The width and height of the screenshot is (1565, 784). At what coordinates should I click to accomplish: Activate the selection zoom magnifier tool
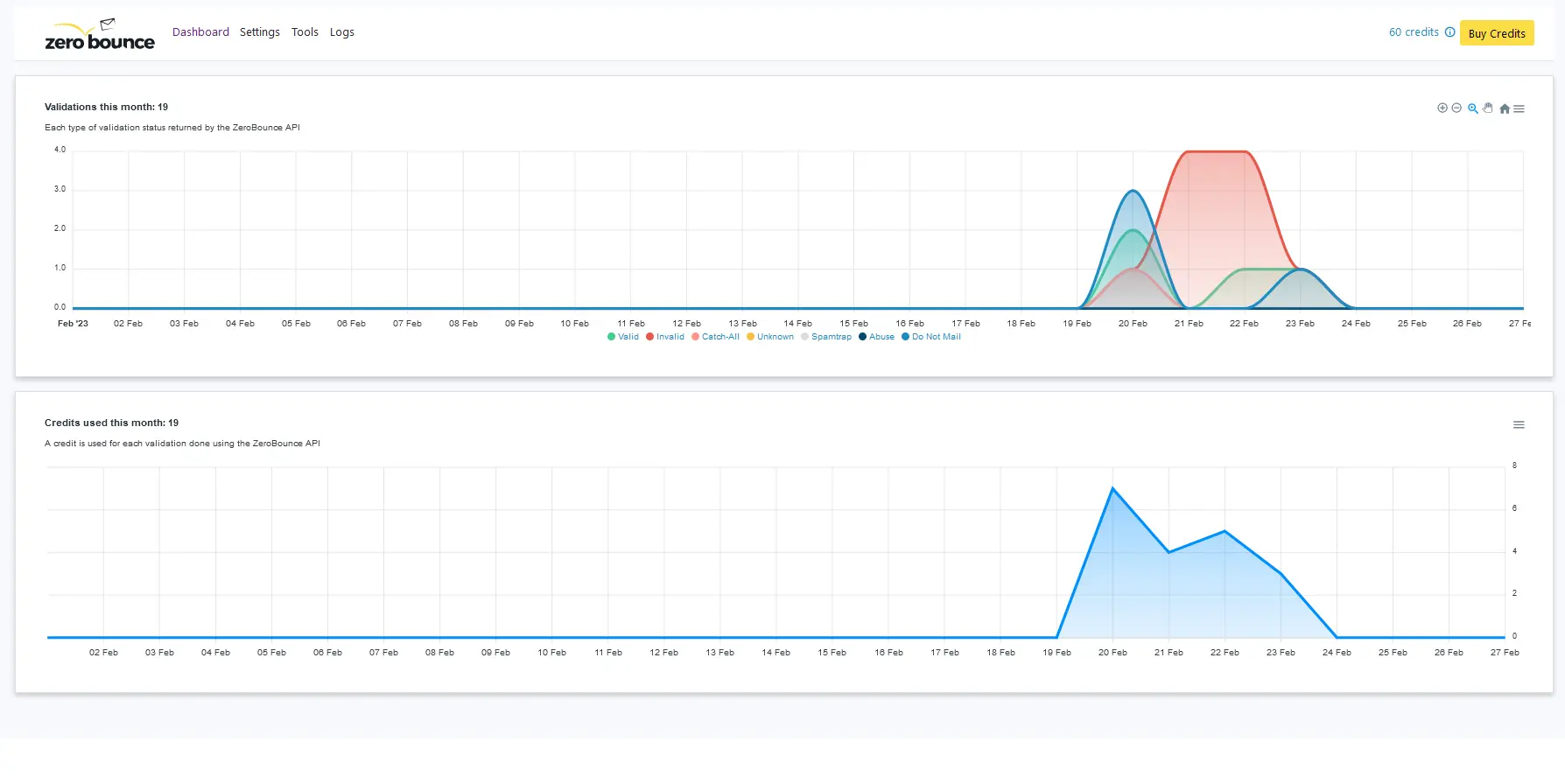[x=1473, y=108]
